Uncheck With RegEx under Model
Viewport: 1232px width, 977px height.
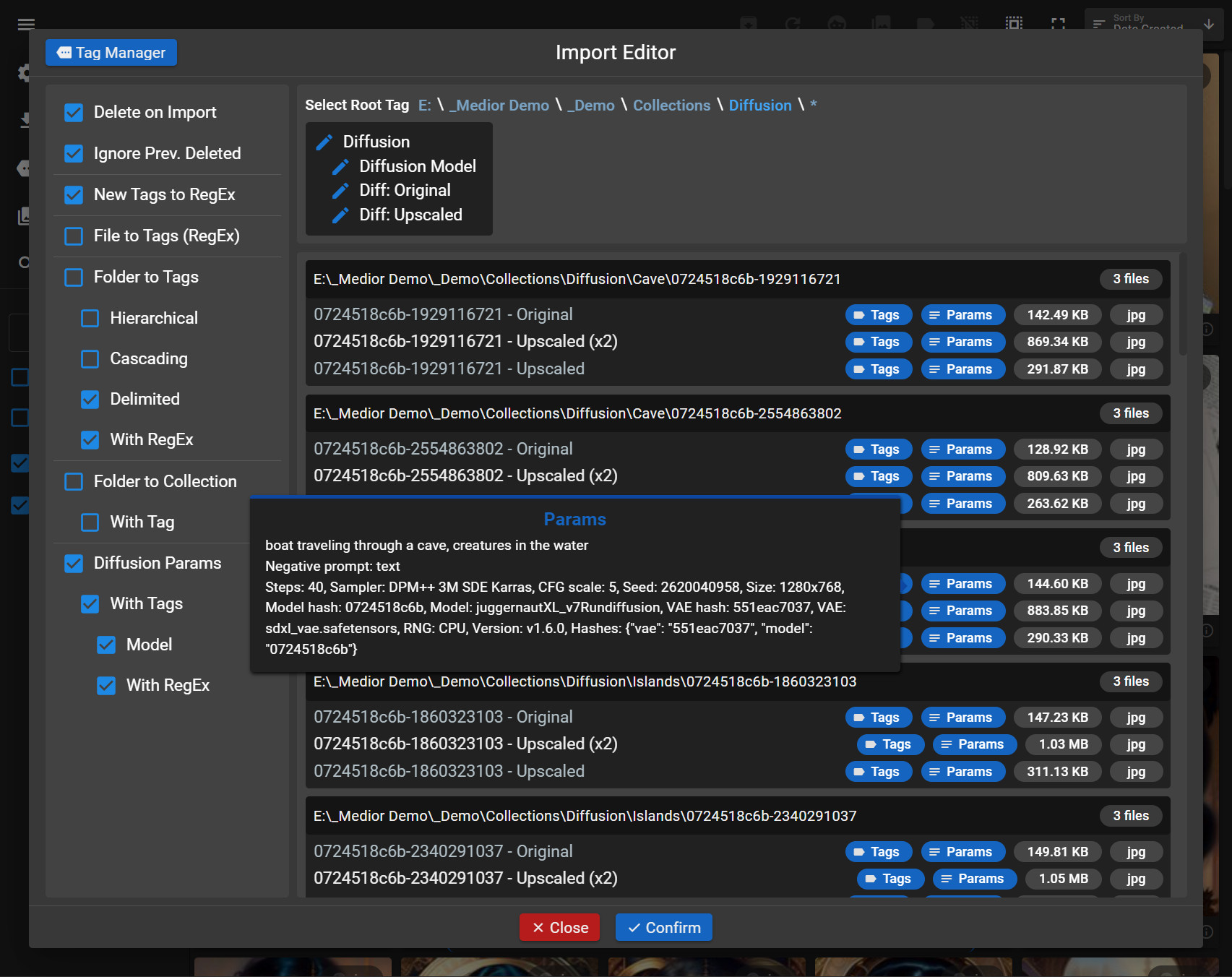point(106,686)
